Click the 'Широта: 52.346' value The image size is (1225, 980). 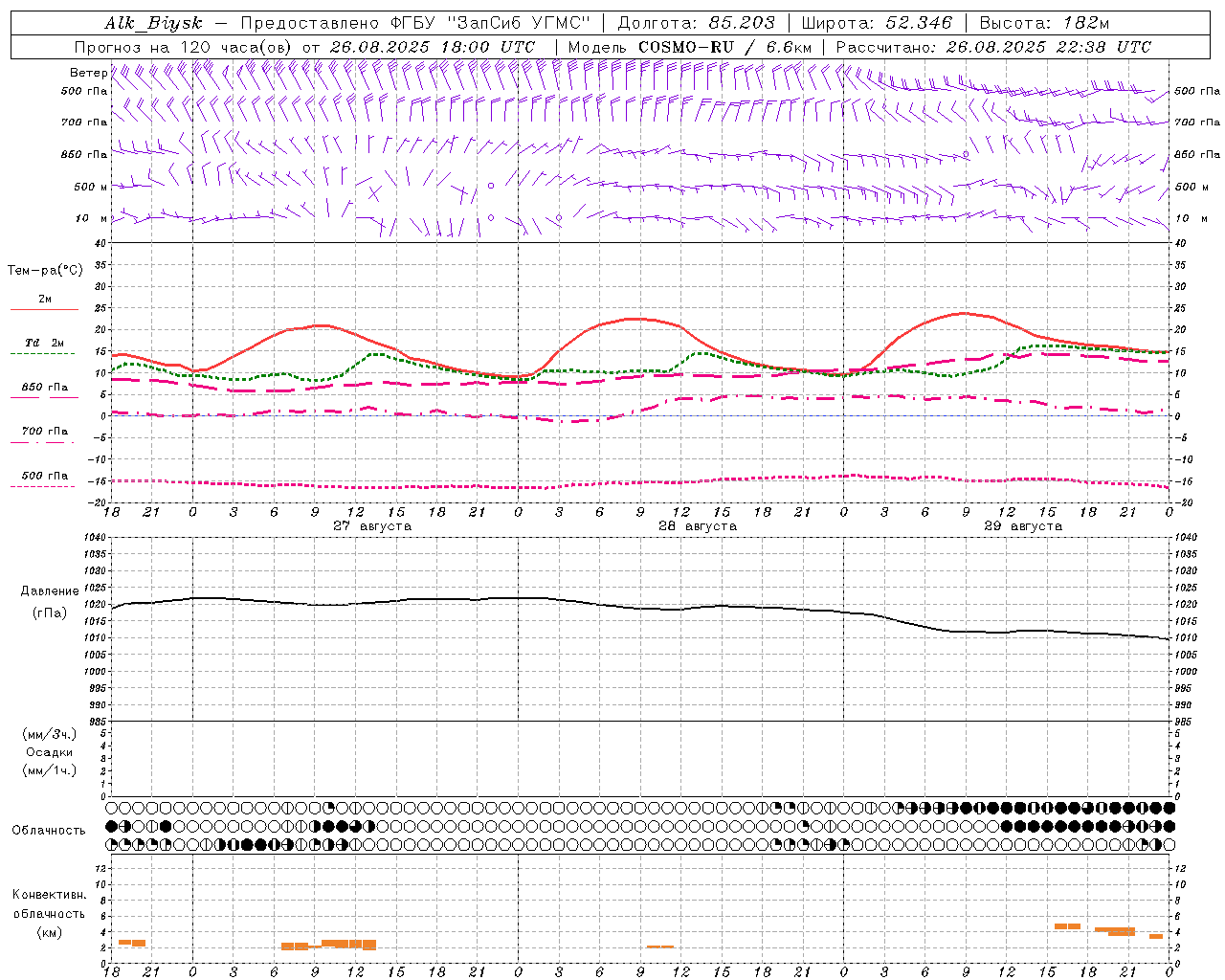point(877,23)
